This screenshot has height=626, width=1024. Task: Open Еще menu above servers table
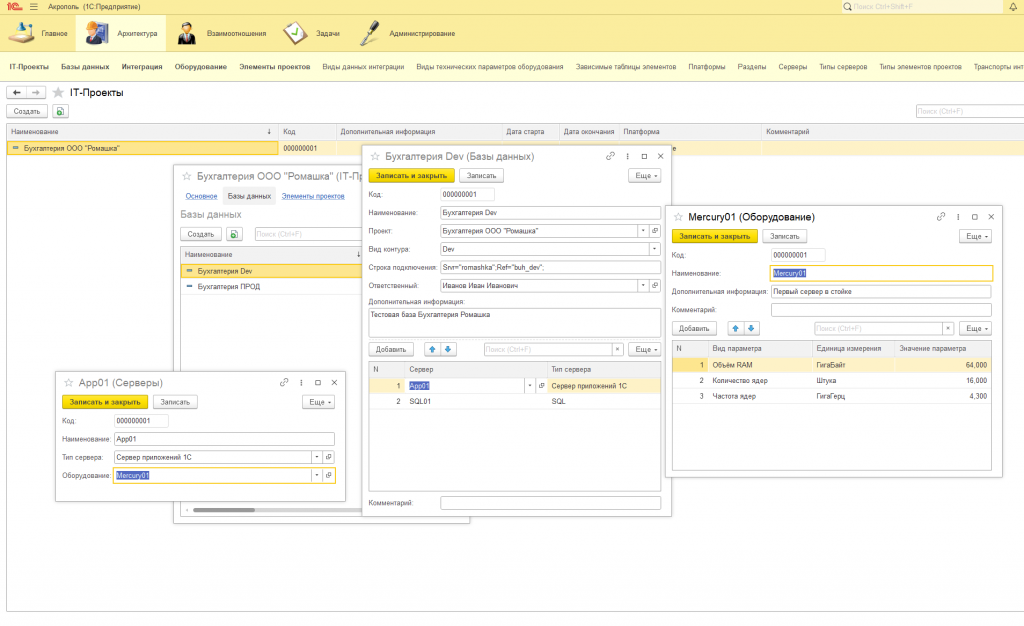[x=645, y=349]
